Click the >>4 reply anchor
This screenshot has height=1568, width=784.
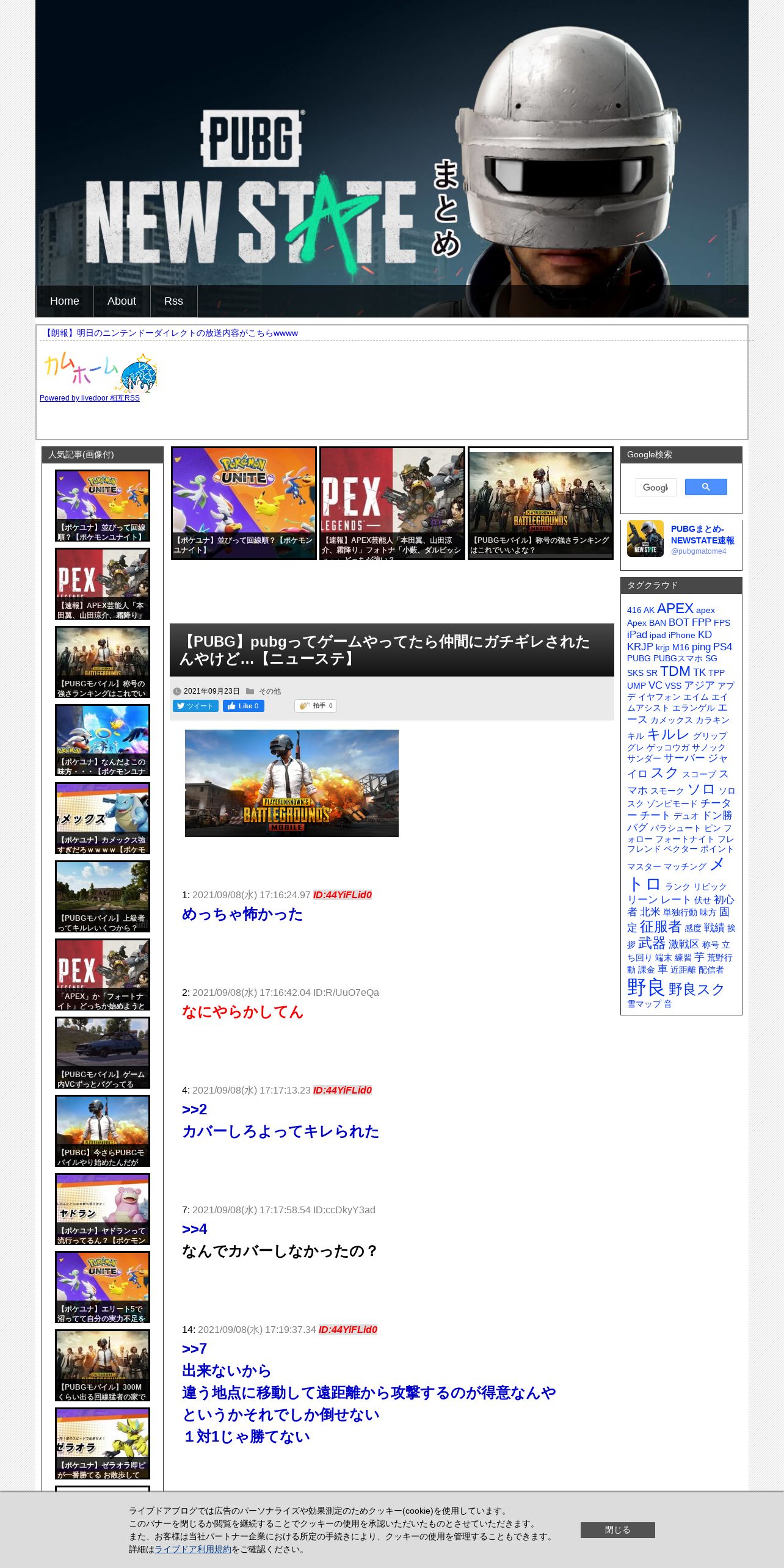(x=194, y=1229)
